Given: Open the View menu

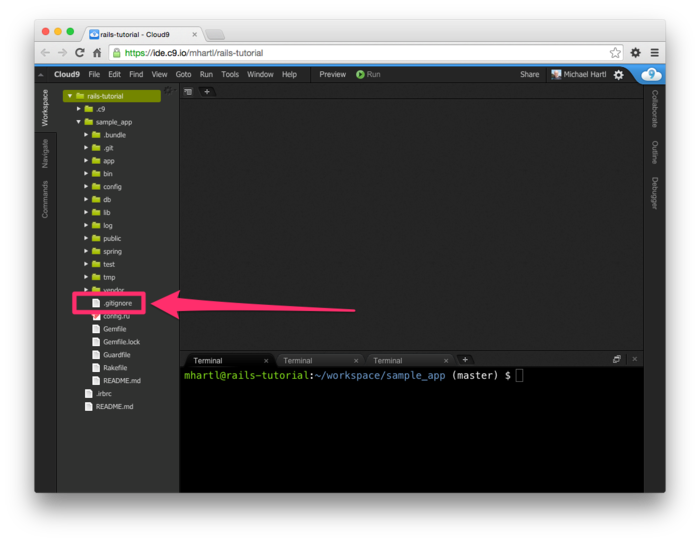Looking at the screenshot, I should point(159,75).
